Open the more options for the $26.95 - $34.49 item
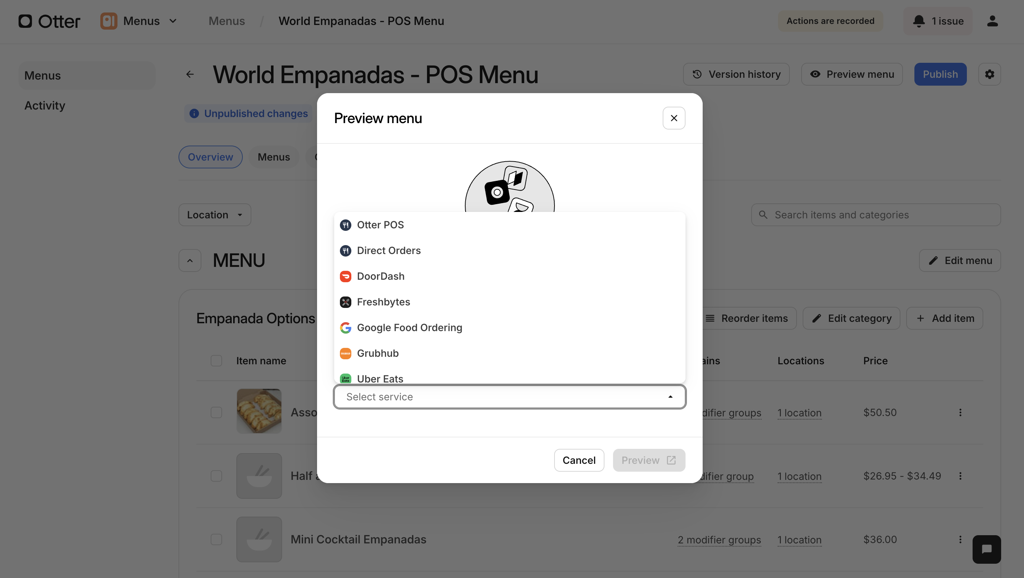 (x=960, y=476)
